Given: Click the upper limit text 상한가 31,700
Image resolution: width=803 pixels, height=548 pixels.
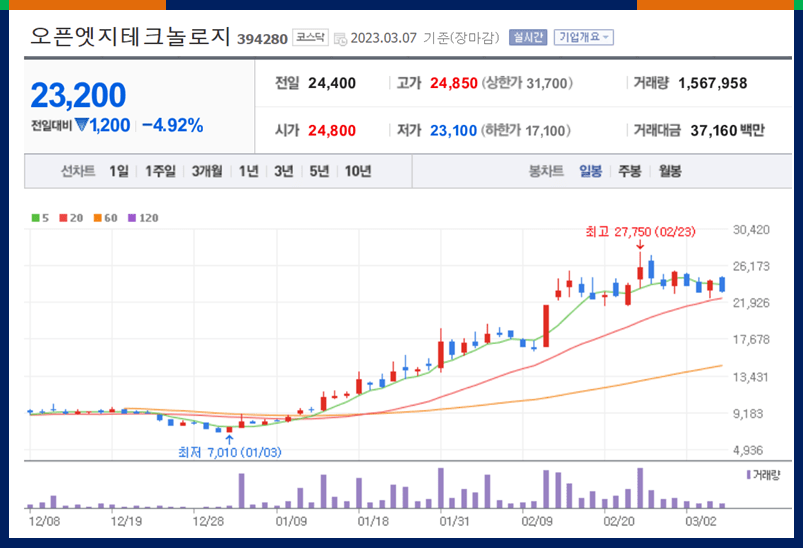Looking at the screenshot, I should (x=527, y=83).
